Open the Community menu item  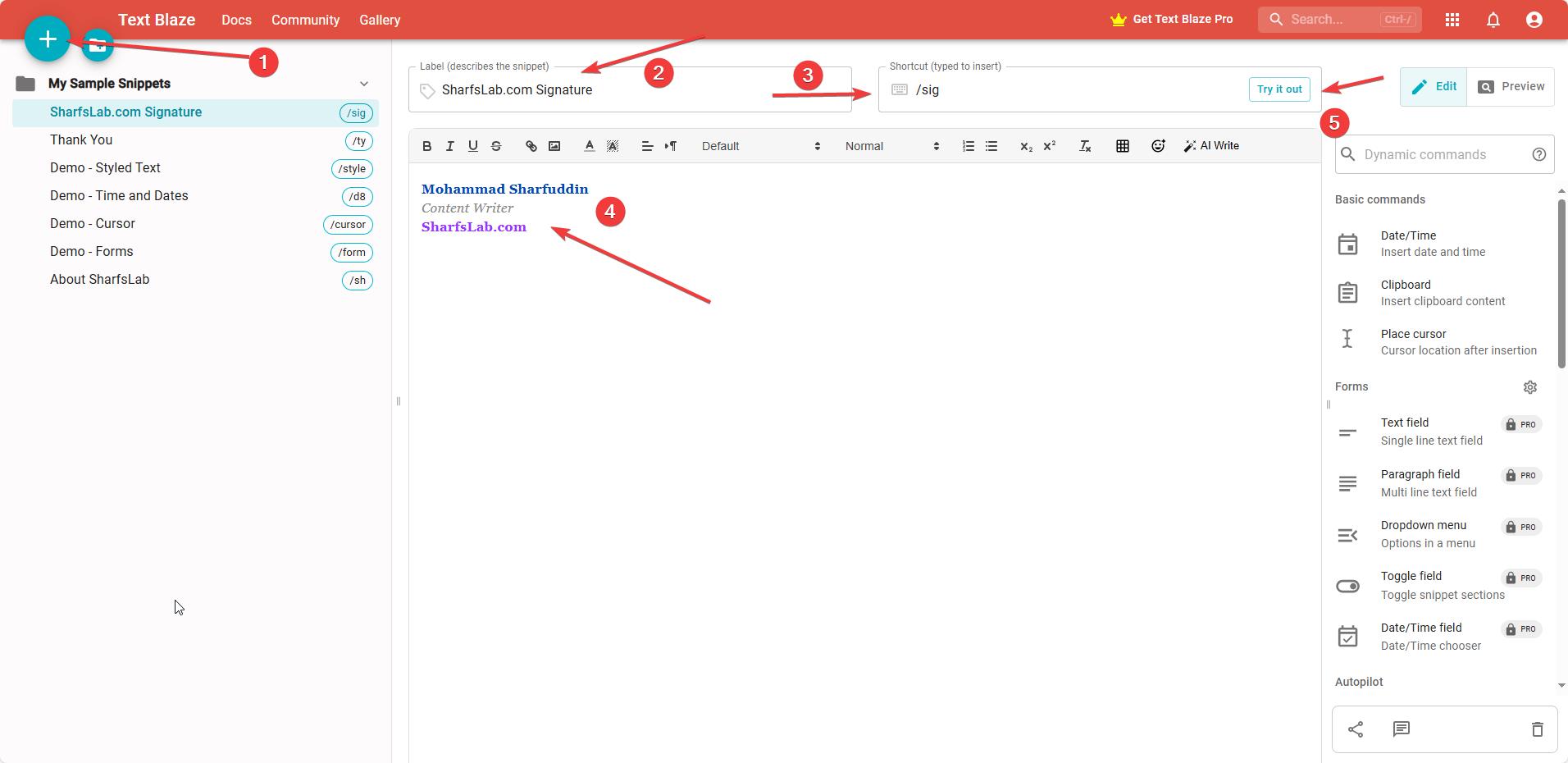pos(305,20)
